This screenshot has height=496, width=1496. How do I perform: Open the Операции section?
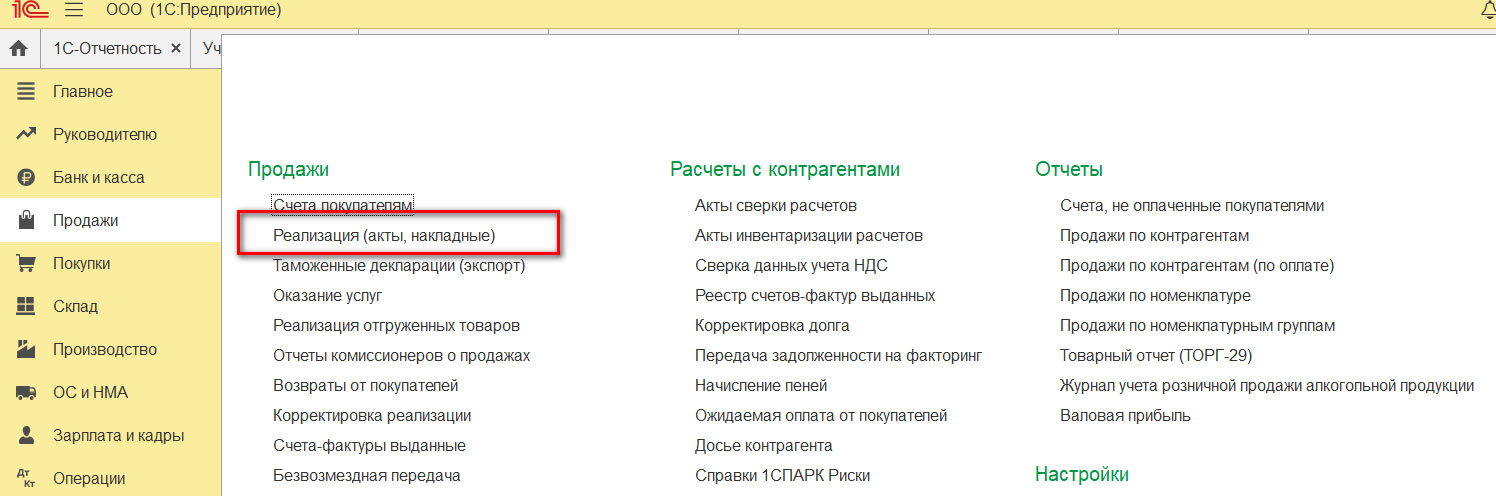tap(110, 478)
